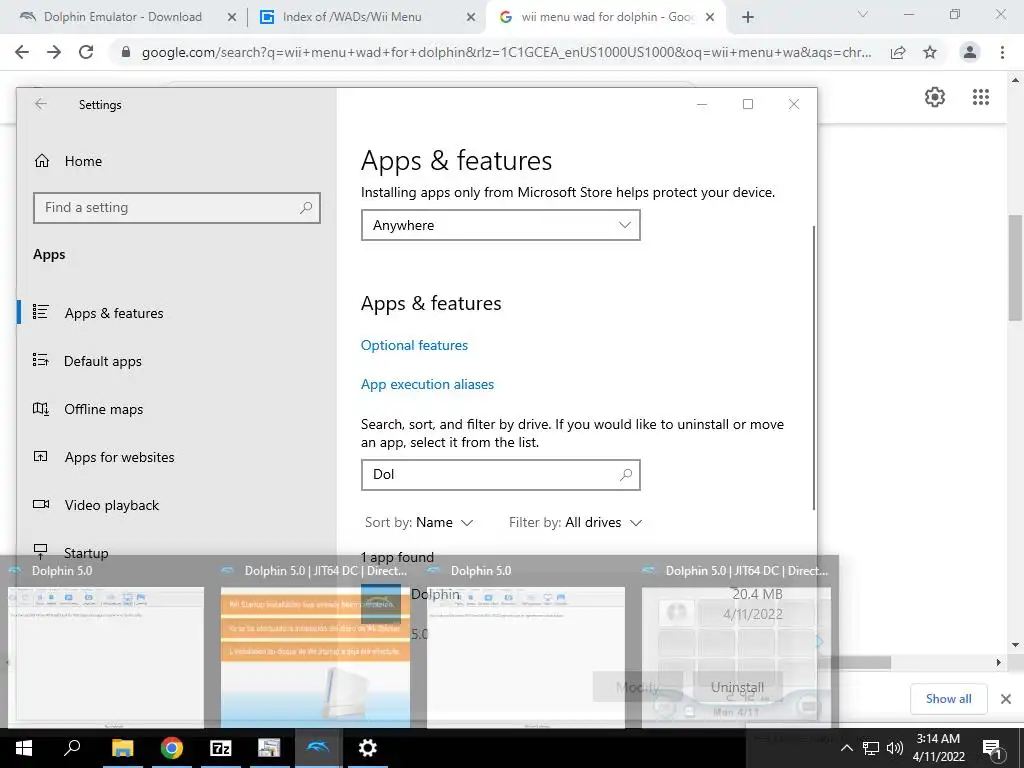
Task: Click Settings gear in taskbar
Action: (368, 748)
